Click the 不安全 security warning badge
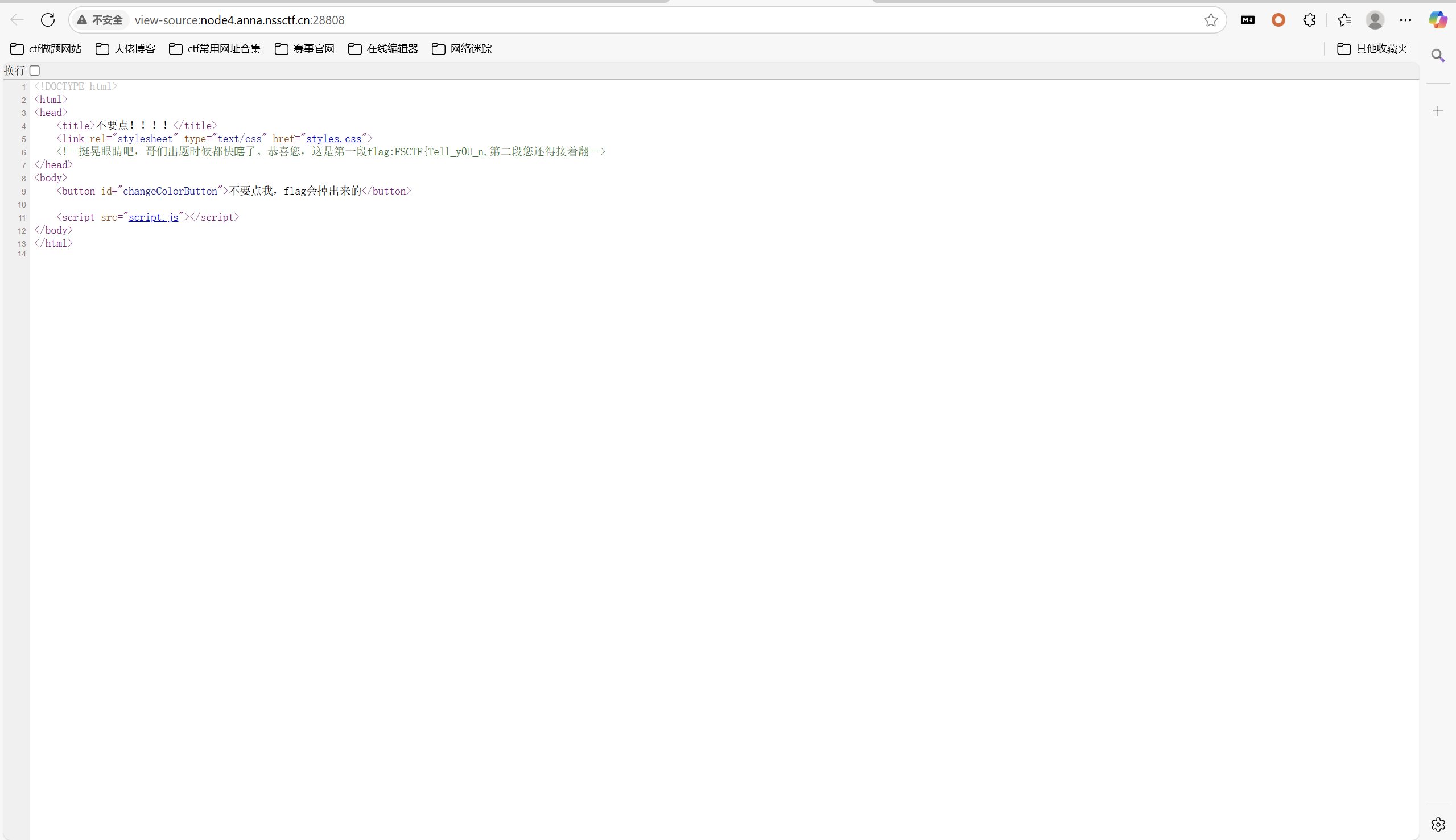The width and height of the screenshot is (1456, 840). click(x=100, y=20)
